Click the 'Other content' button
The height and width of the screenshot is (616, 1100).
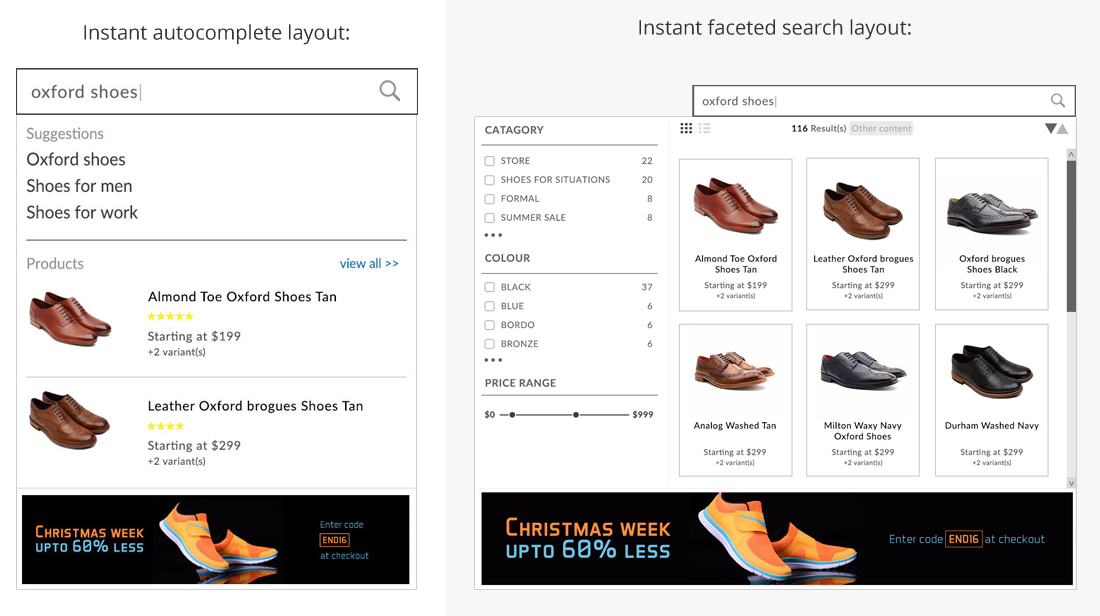[881, 128]
